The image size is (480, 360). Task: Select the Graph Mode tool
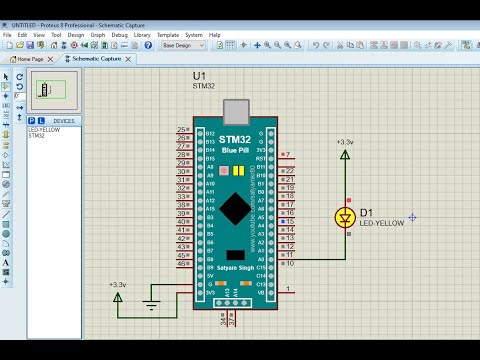6,165
